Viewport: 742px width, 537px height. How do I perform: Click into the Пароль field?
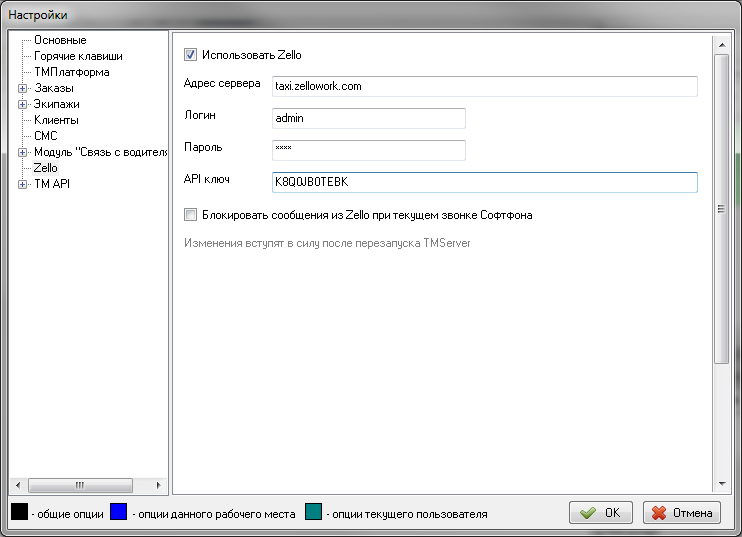(369, 150)
